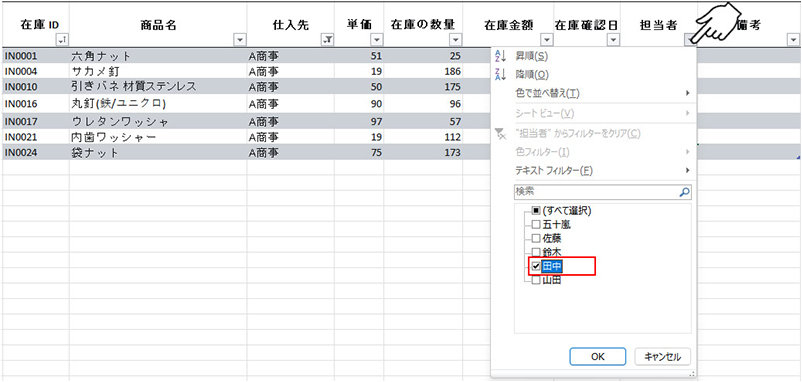Confirm the filter with OK
Image resolution: width=802 pixels, height=382 pixels.
tap(597, 357)
